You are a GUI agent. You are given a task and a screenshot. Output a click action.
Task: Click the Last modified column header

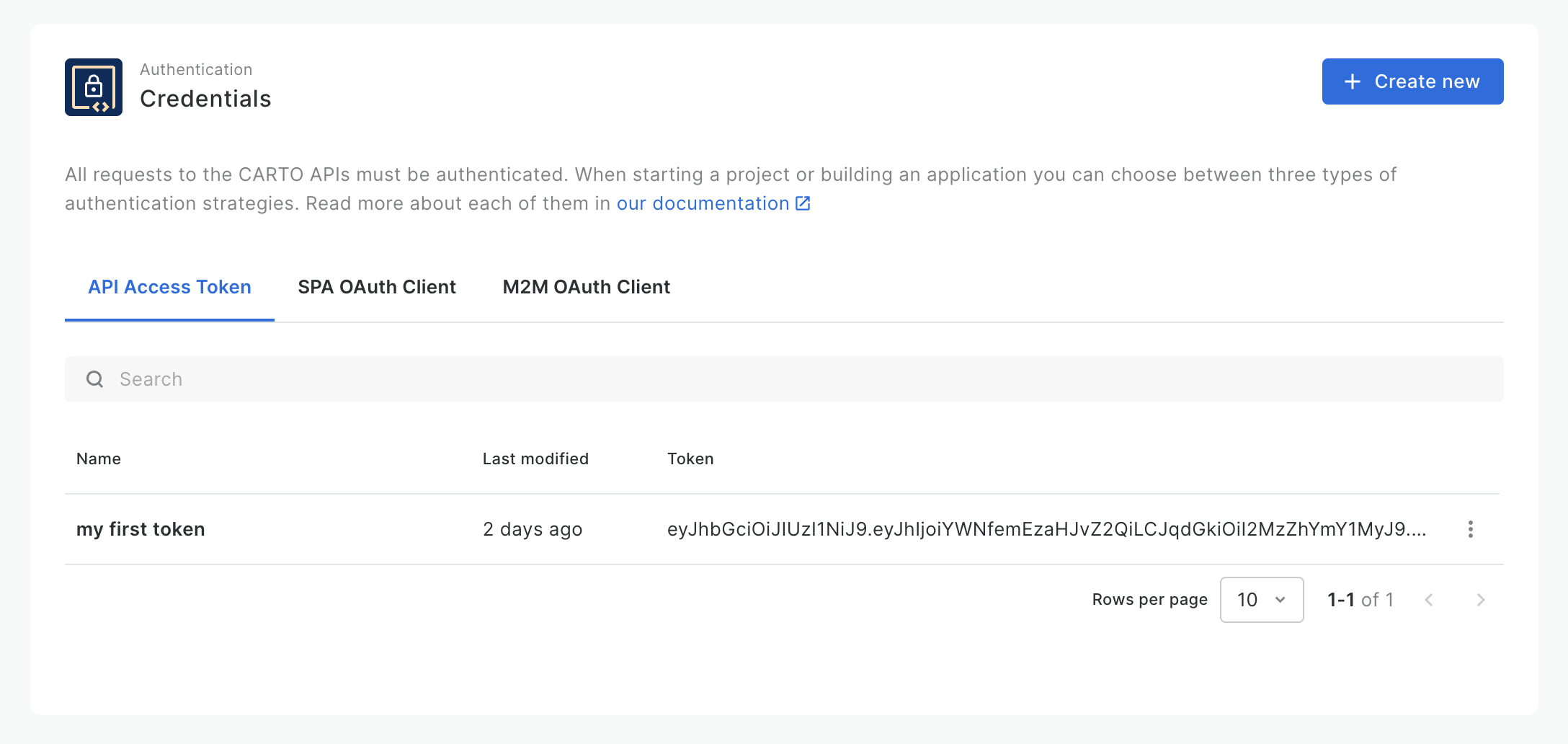[535, 459]
